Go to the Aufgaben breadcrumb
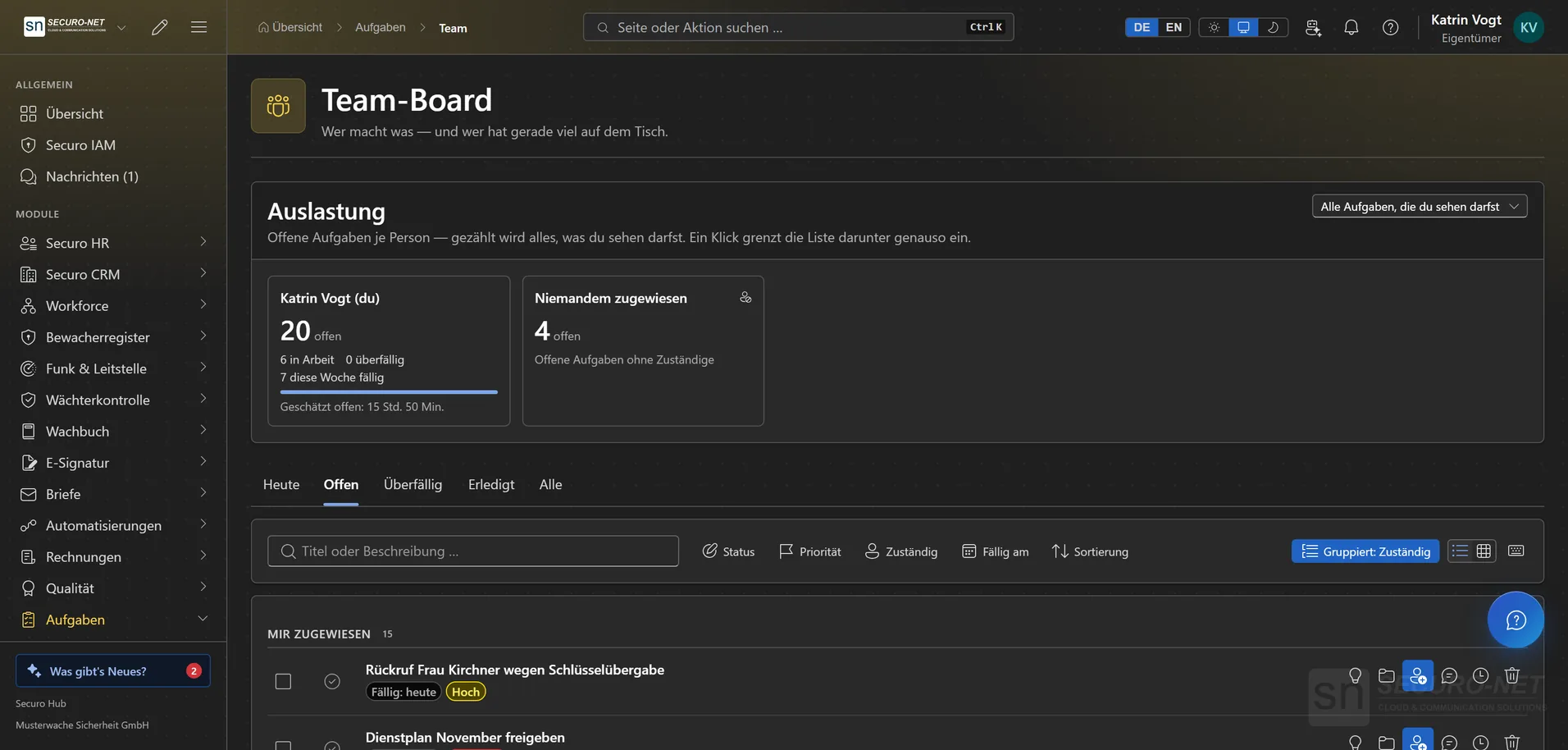Screen dimensions: 1568x750 [381, 27]
